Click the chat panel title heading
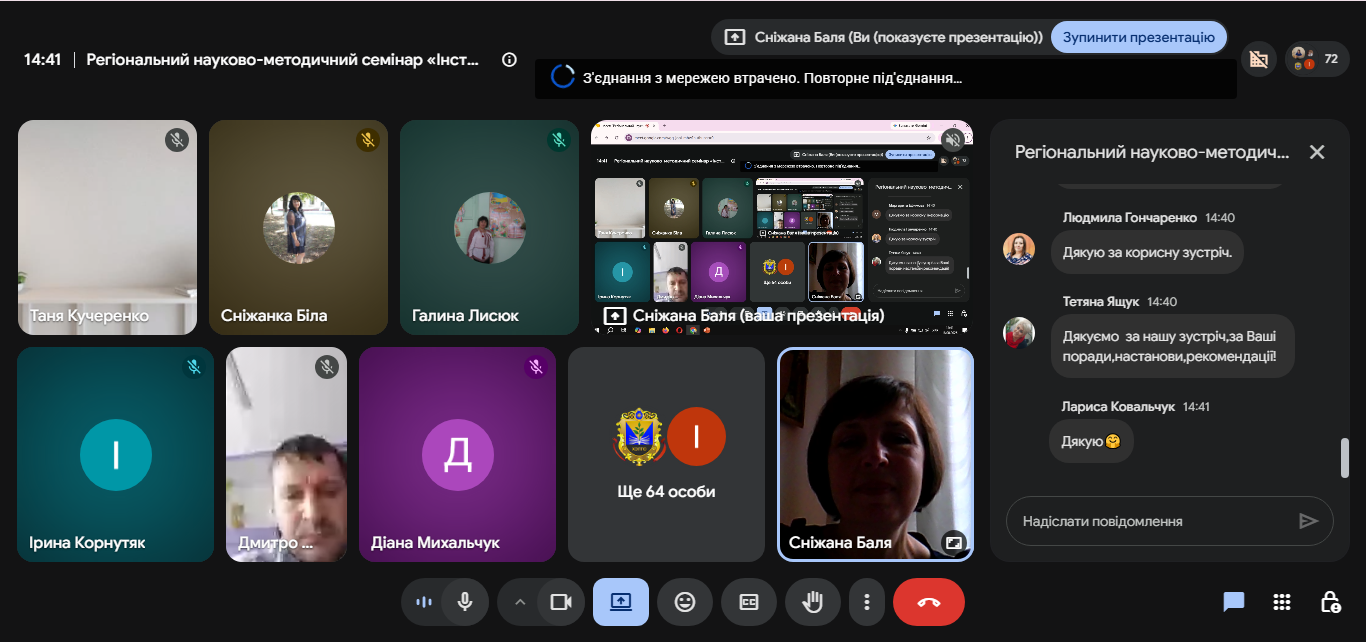The width and height of the screenshot is (1366, 642). [x=1152, y=152]
